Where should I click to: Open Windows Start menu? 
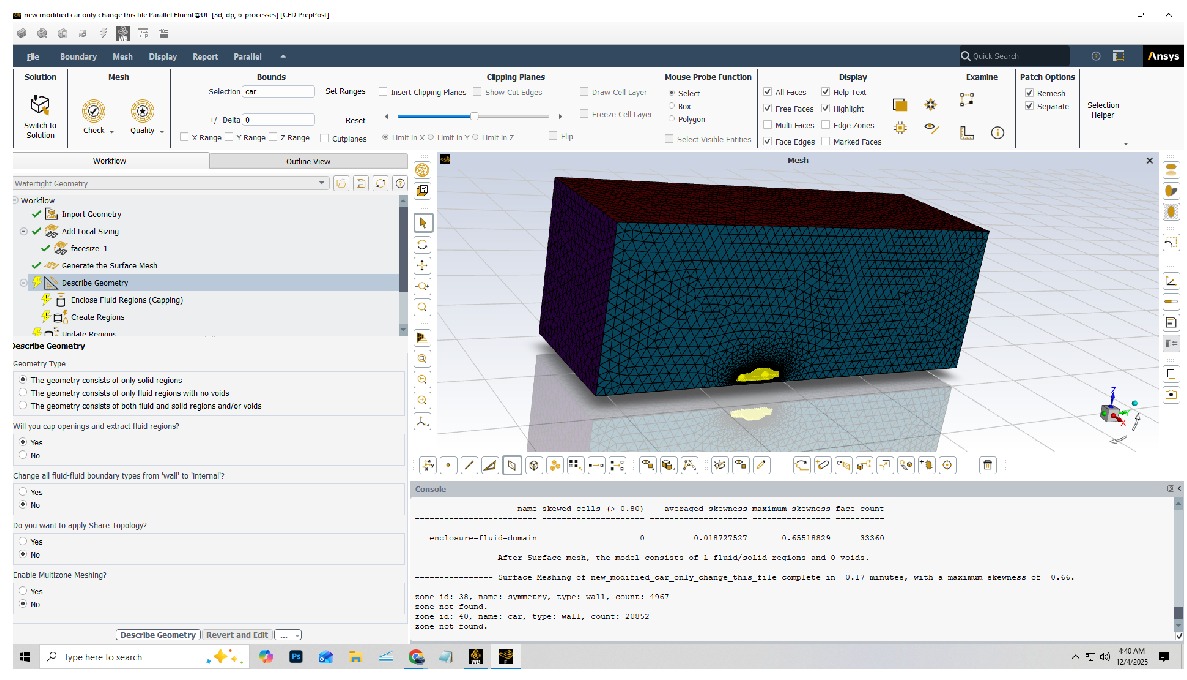click(x=24, y=657)
